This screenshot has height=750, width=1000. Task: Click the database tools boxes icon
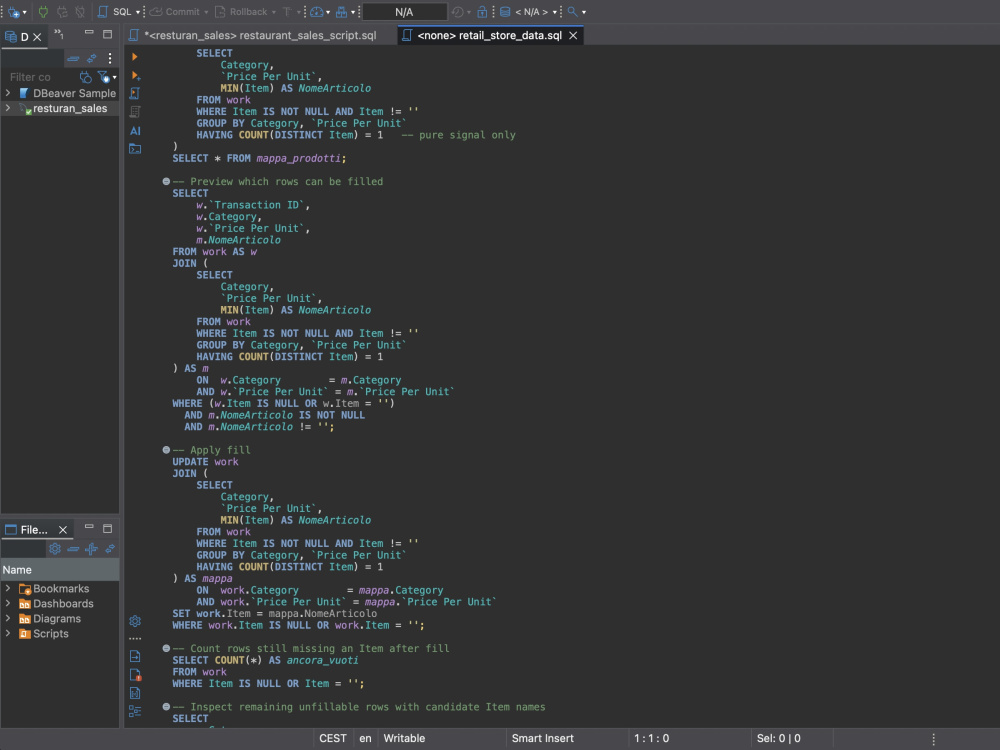point(341,11)
